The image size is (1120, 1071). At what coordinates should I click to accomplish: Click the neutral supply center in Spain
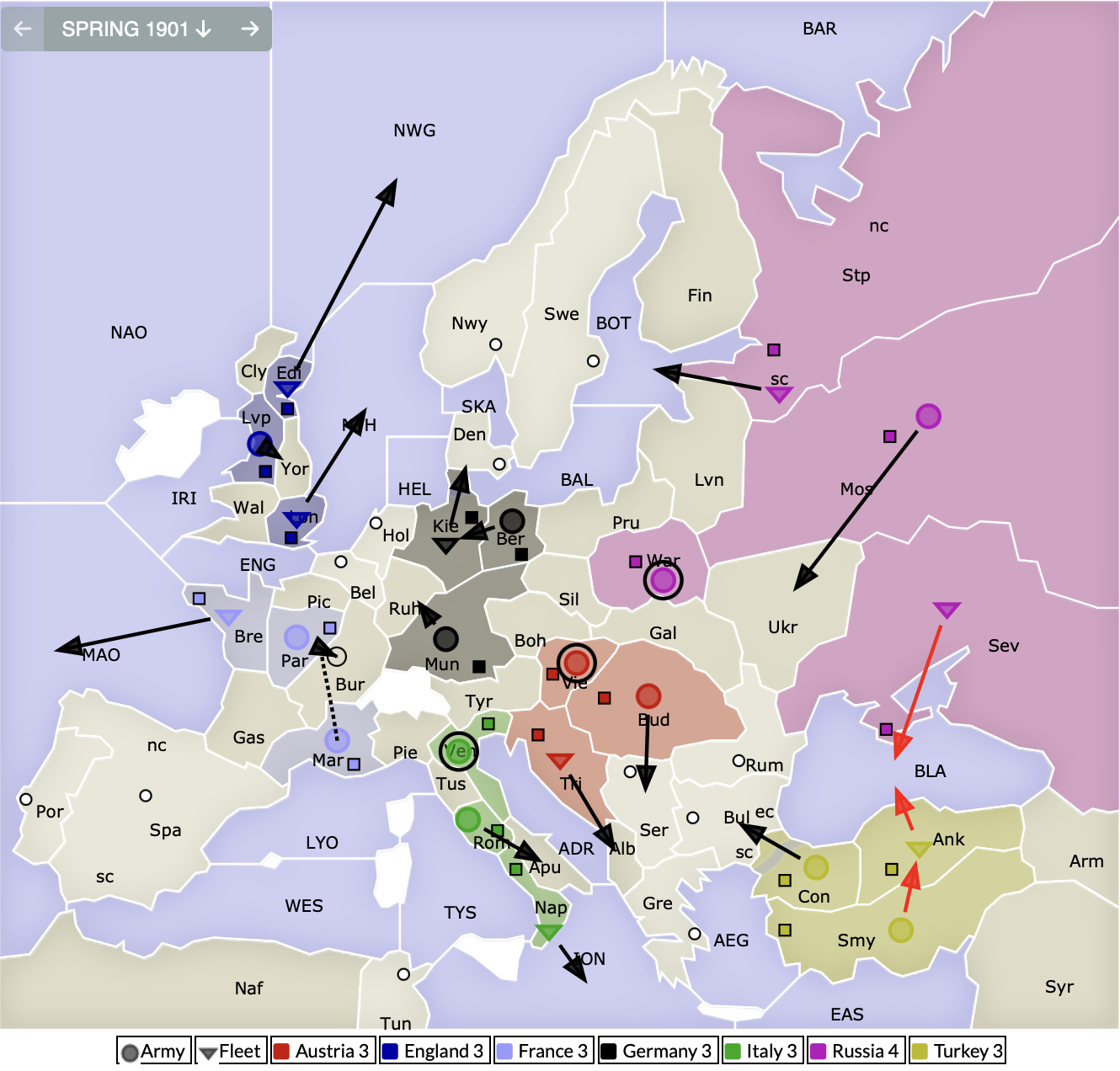tap(146, 796)
